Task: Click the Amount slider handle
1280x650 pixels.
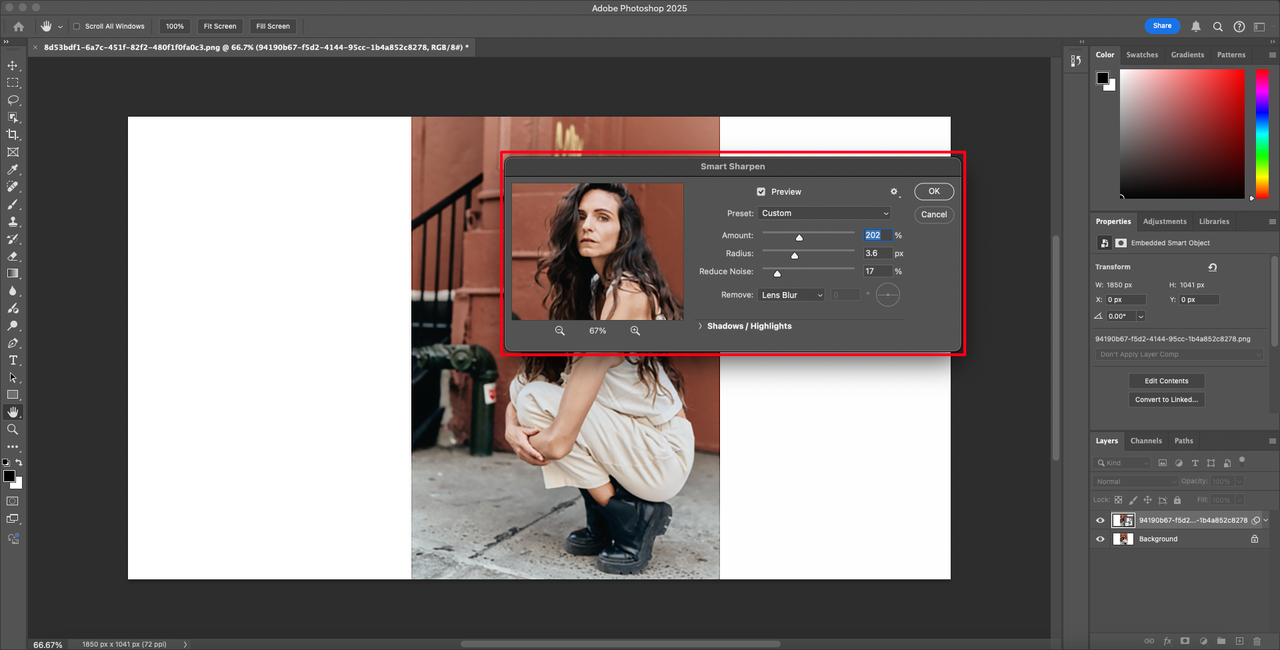Action: pos(799,237)
